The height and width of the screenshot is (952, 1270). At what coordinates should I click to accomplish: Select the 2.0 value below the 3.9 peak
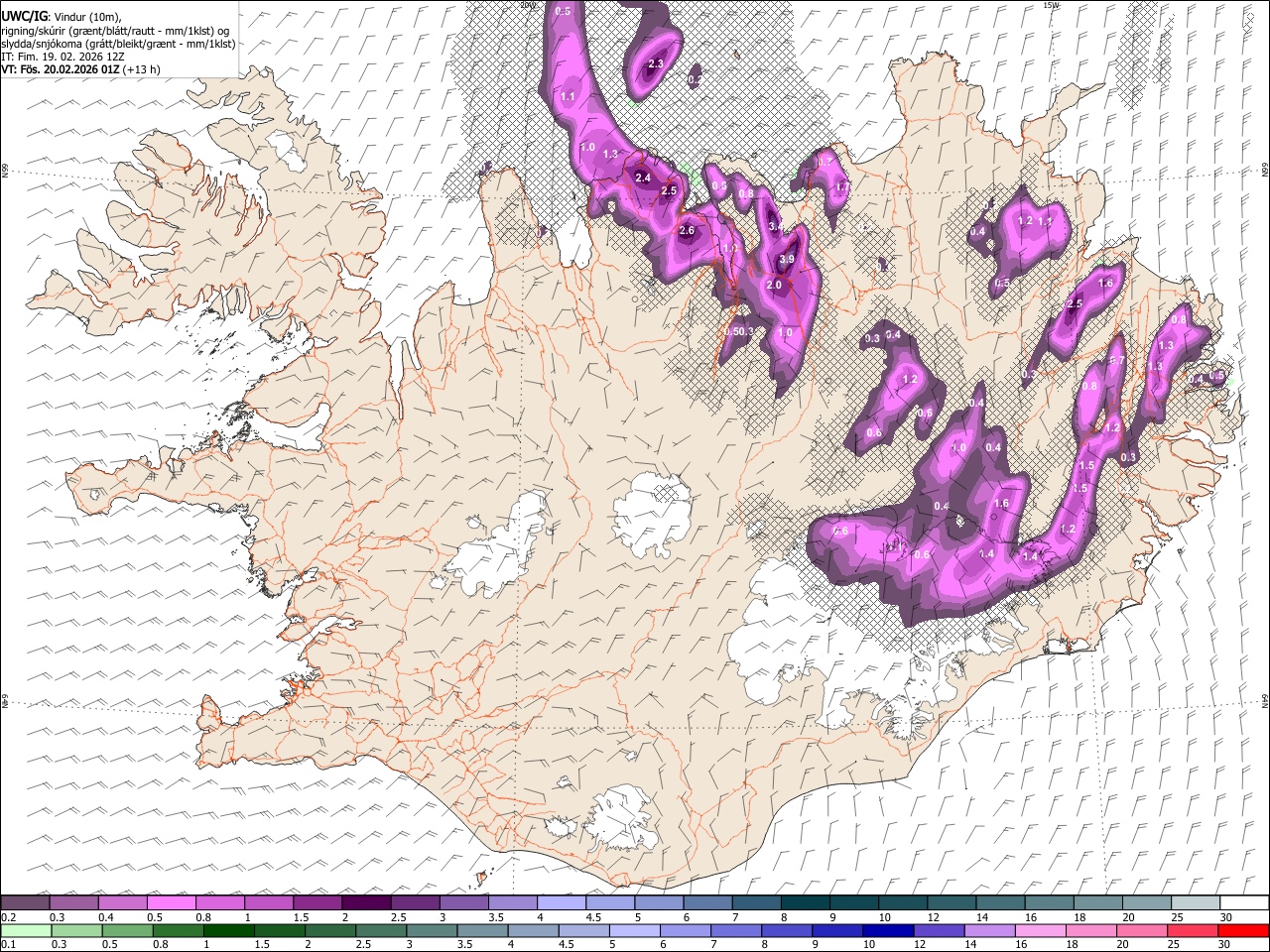click(x=775, y=286)
